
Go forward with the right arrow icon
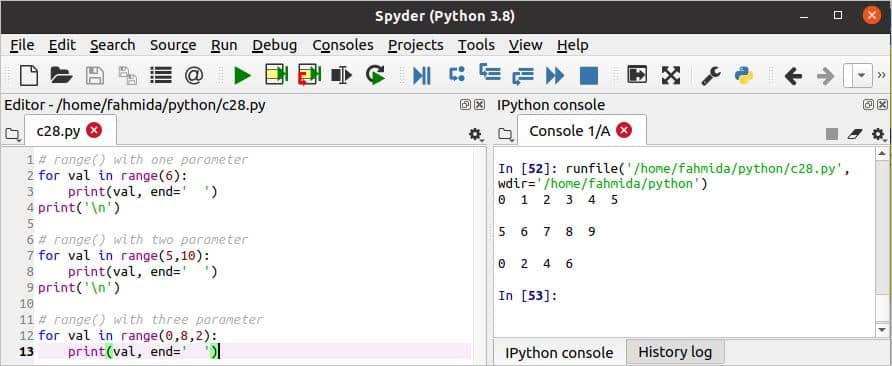(x=825, y=75)
